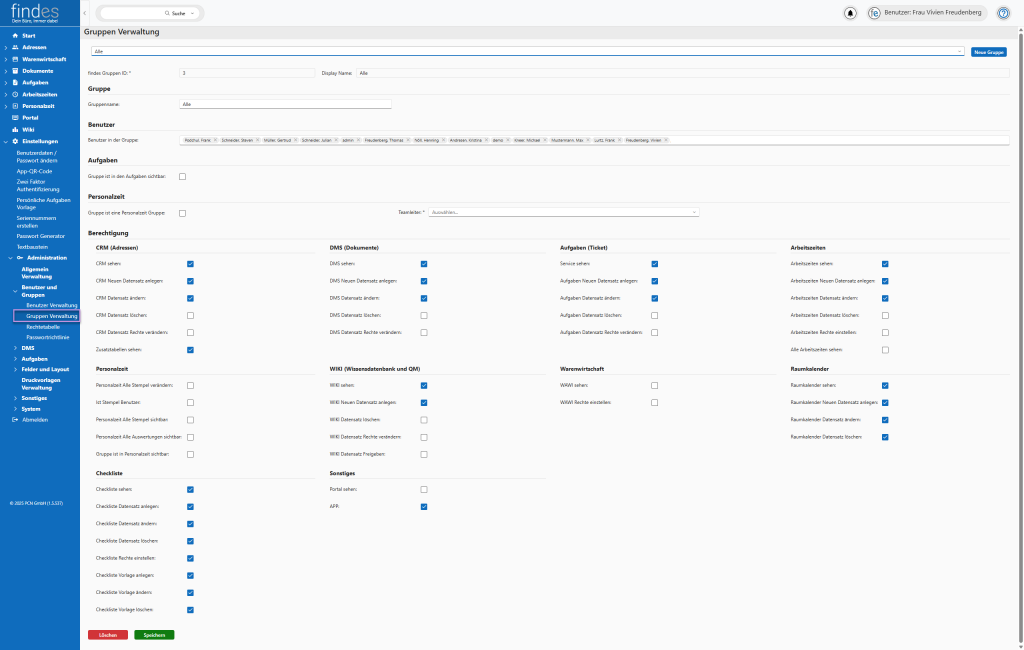Click the Einstellungen gear icon
The width and height of the screenshot is (1024, 650).
click(x=15, y=141)
